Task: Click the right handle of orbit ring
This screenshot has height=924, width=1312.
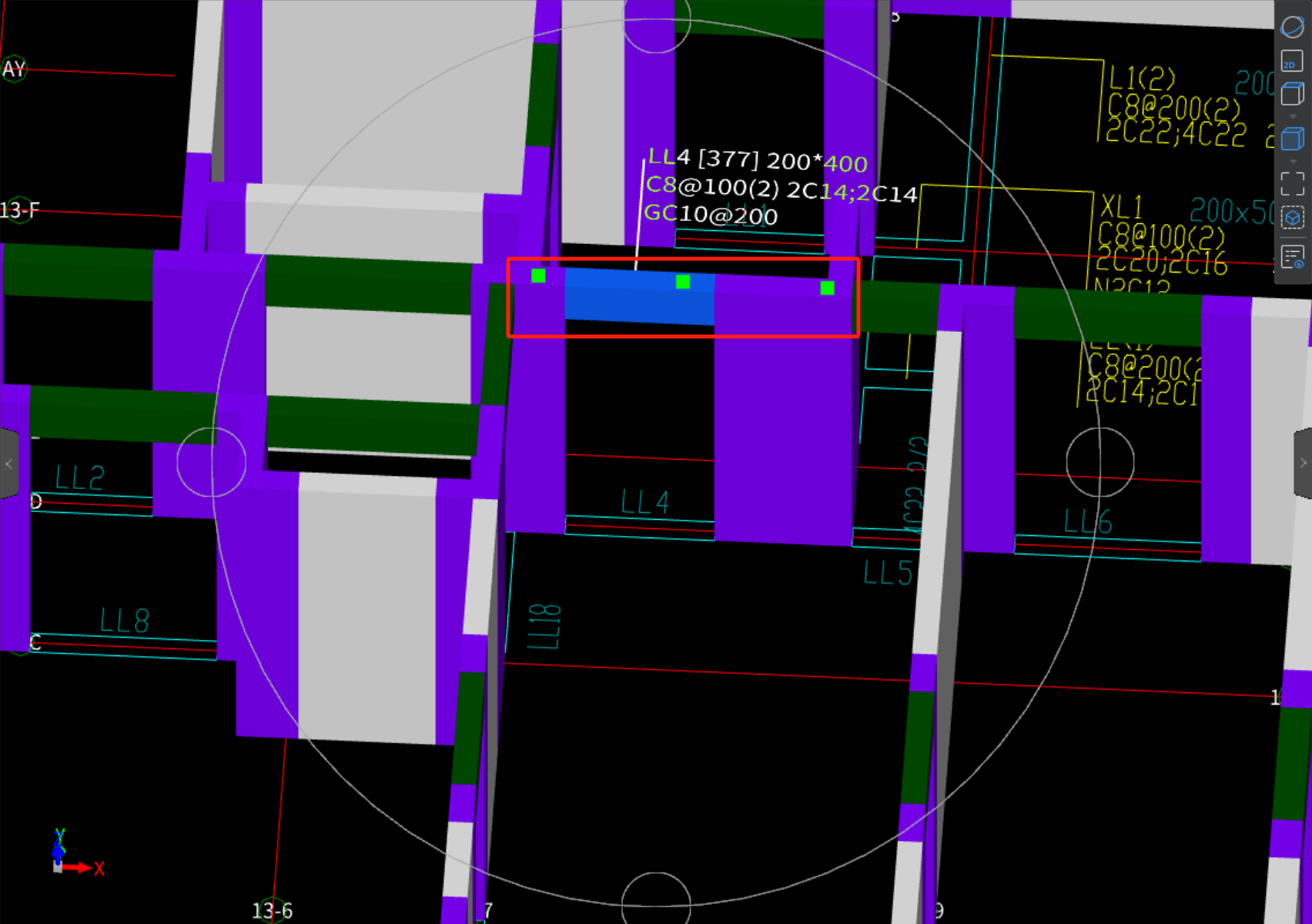Action: tap(1100, 462)
